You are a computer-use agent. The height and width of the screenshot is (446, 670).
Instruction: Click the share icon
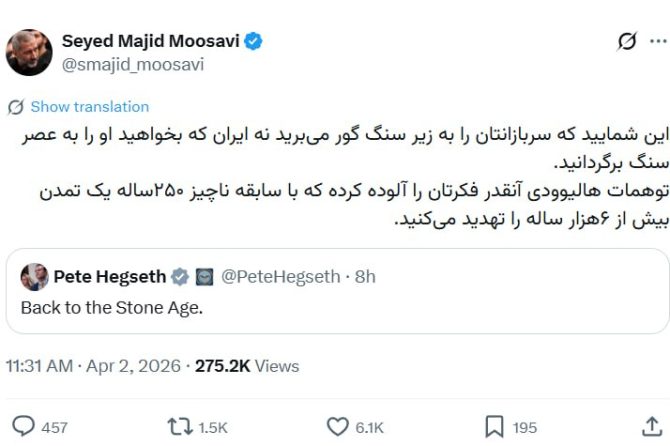(652, 427)
